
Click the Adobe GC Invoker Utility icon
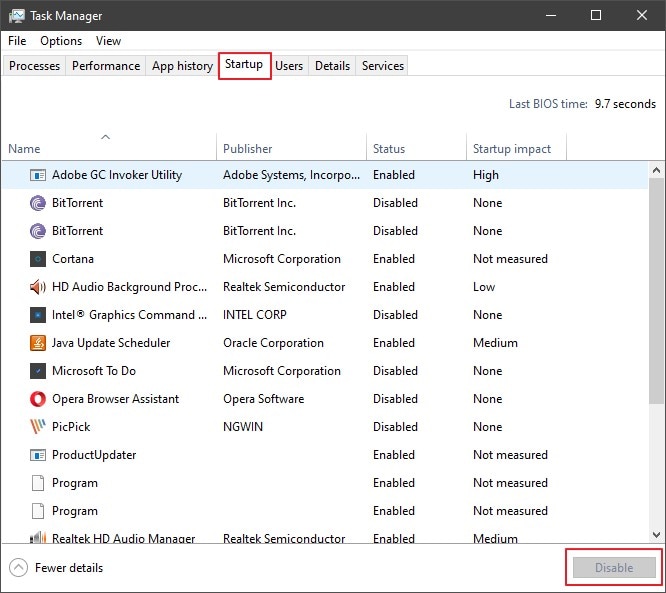[x=38, y=175]
